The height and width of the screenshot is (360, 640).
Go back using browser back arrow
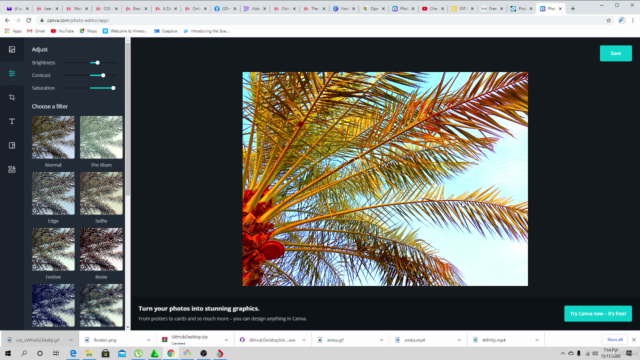point(7,20)
